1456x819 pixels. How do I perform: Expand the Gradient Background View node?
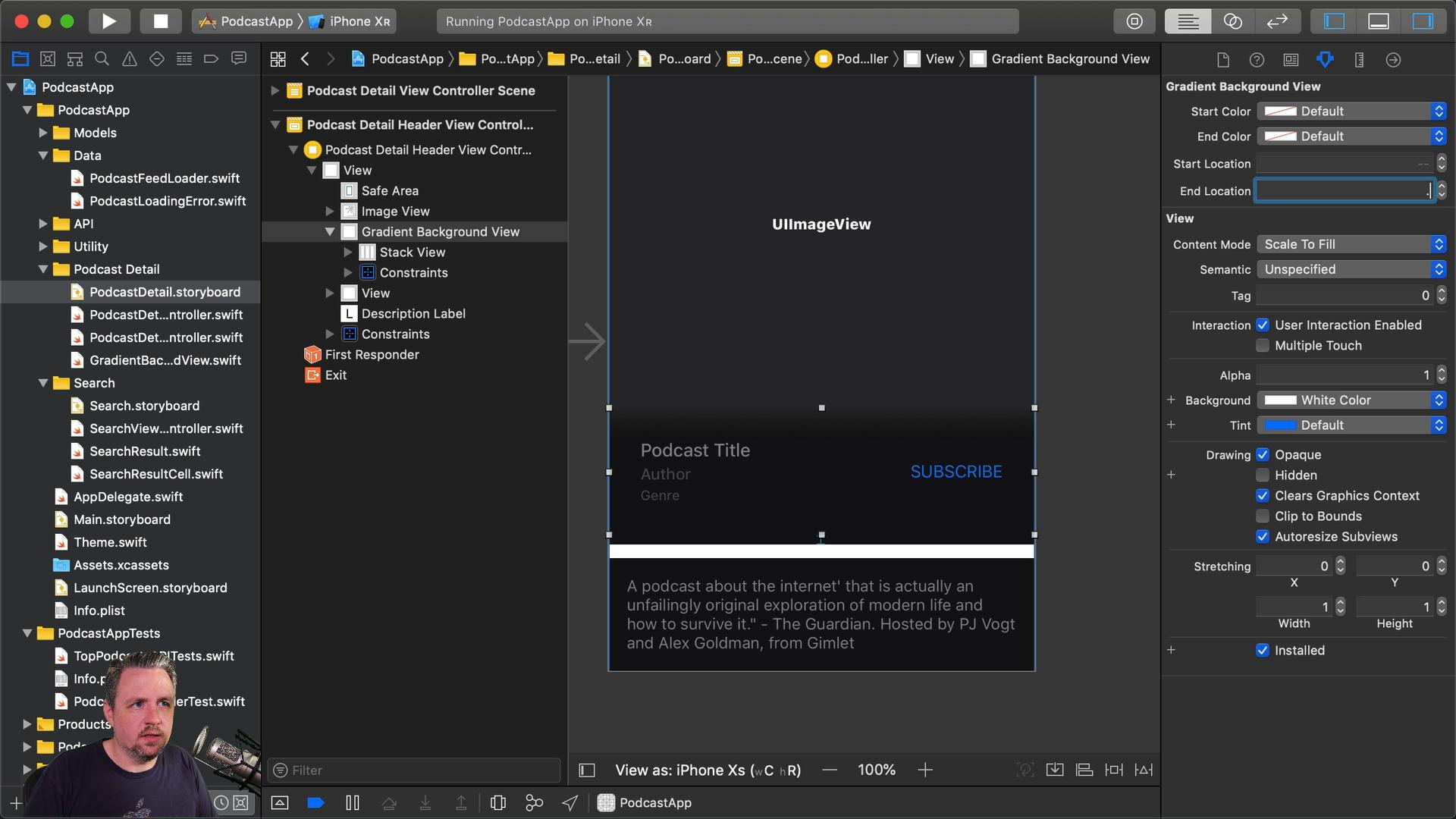(x=331, y=231)
